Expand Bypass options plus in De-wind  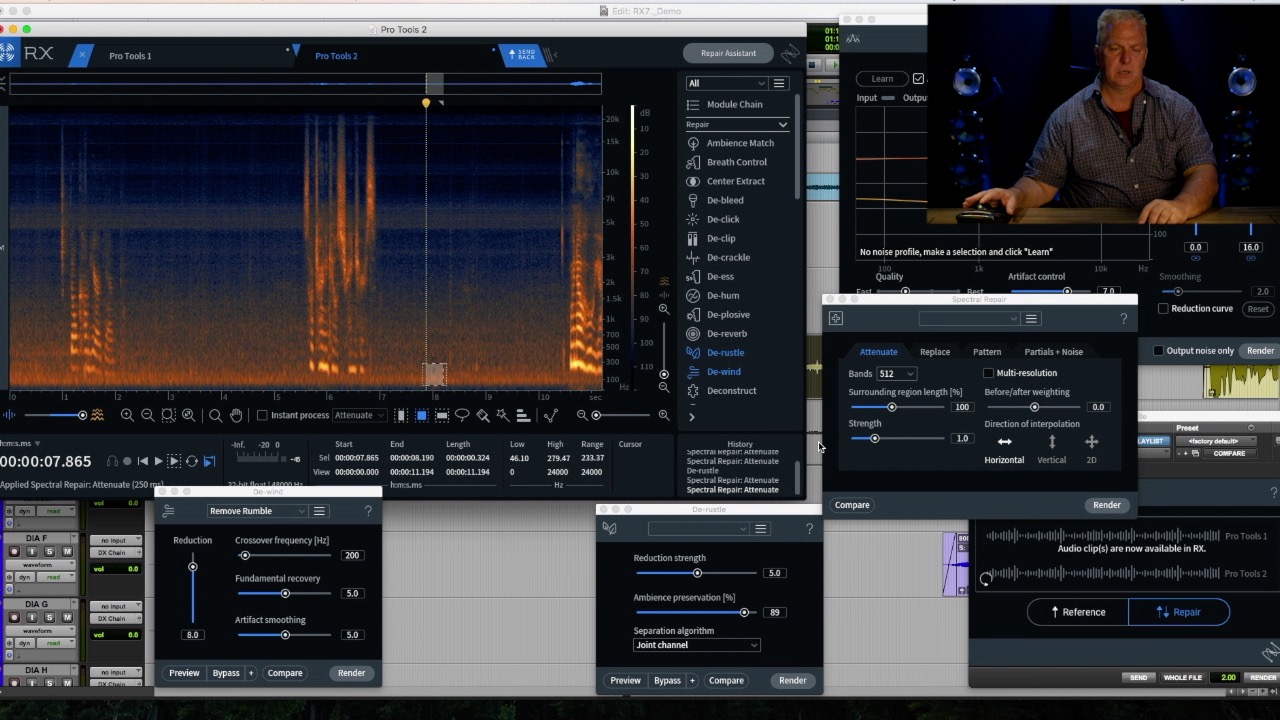coord(251,673)
